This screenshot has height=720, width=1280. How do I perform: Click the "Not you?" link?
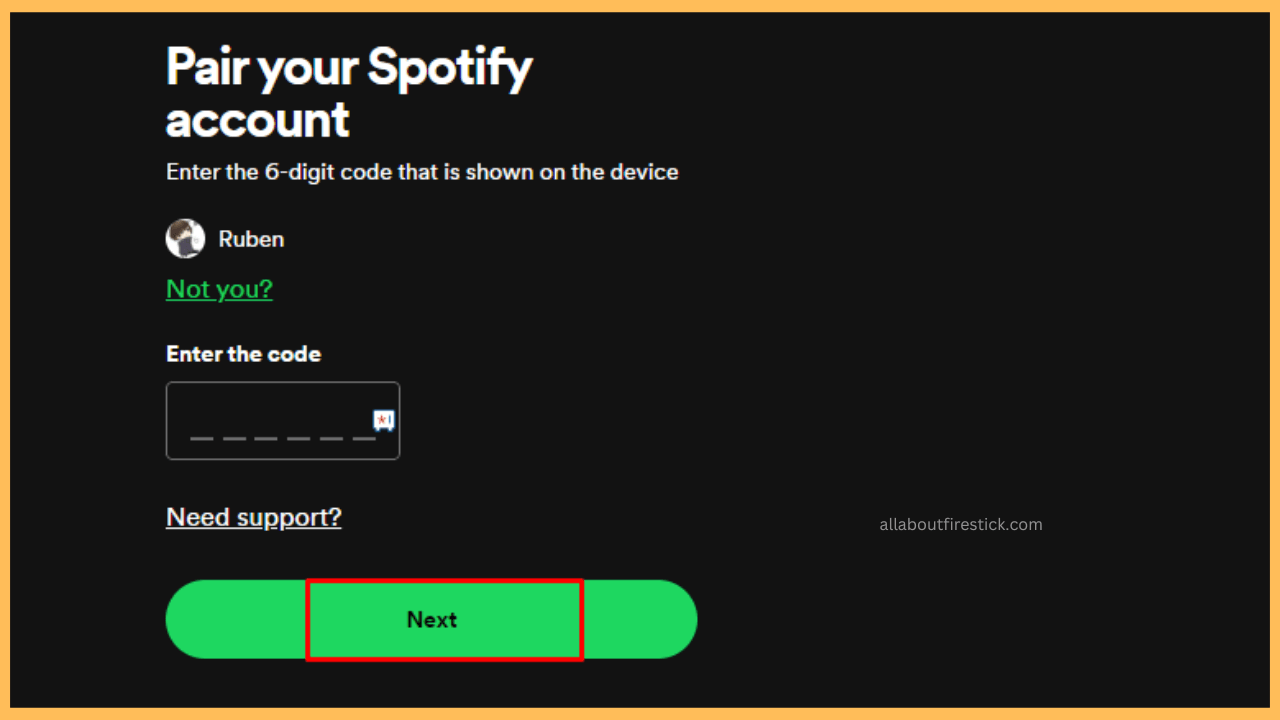219,289
